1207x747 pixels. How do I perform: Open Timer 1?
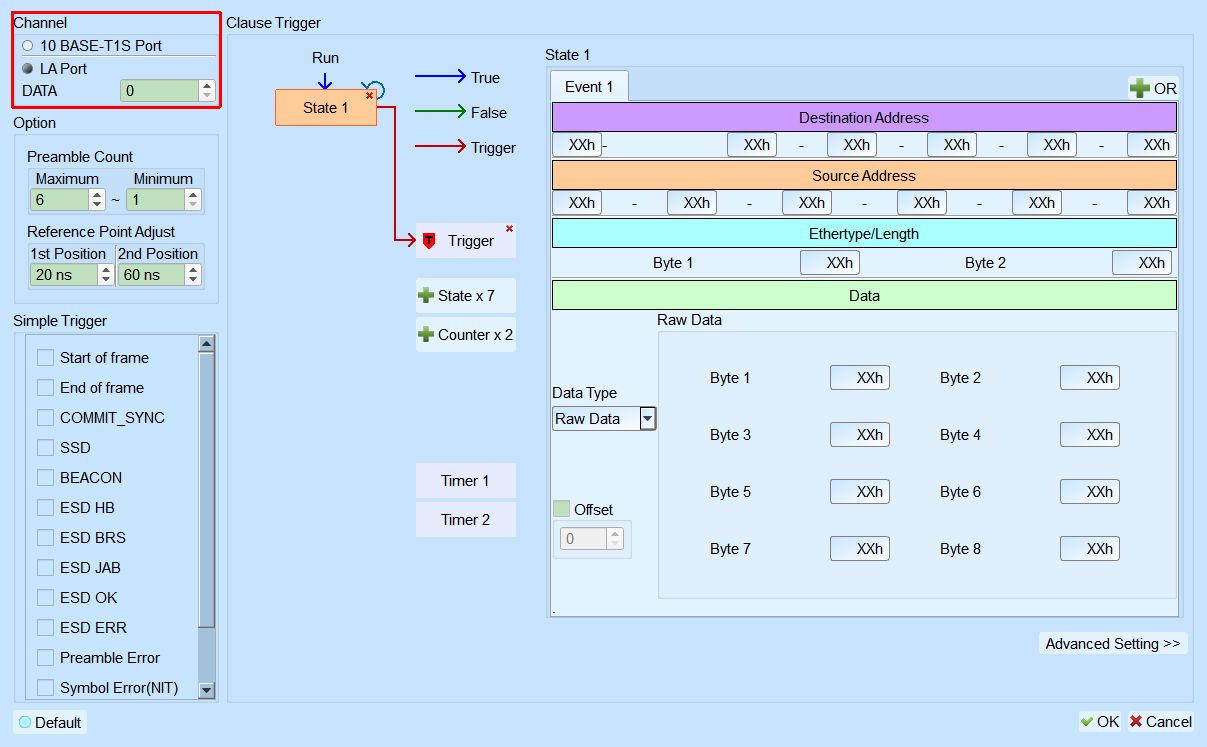click(466, 481)
